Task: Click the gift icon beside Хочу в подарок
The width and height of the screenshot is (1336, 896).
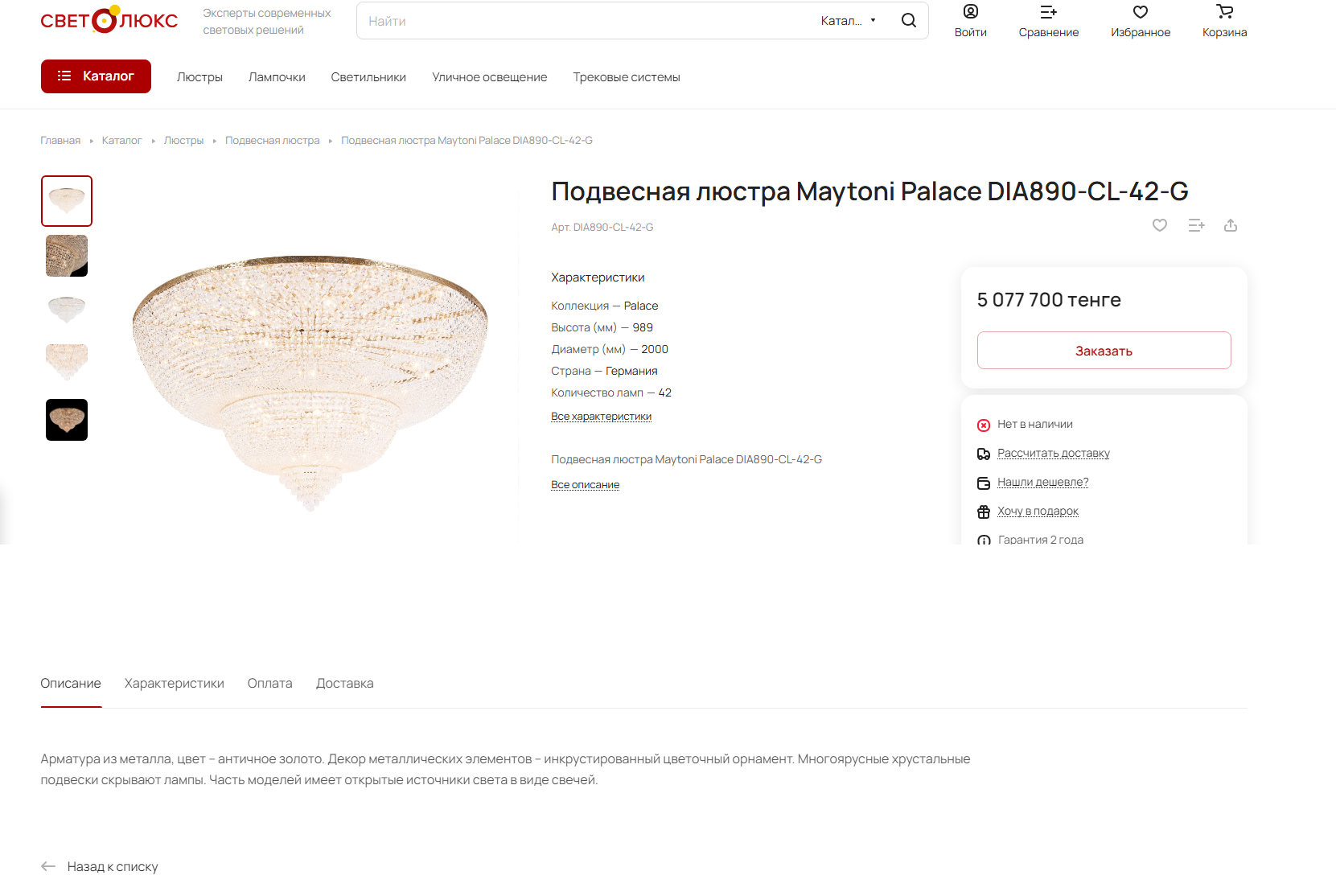Action: point(984,512)
